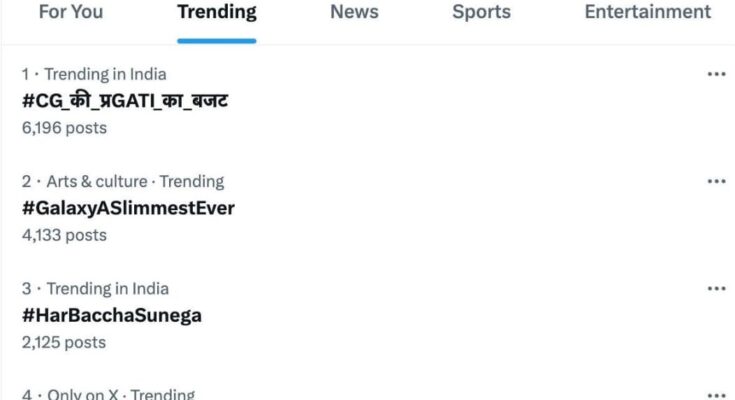Click the 4,133 posts count
735x400 pixels.
pyautogui.click(x=64, y=235)
